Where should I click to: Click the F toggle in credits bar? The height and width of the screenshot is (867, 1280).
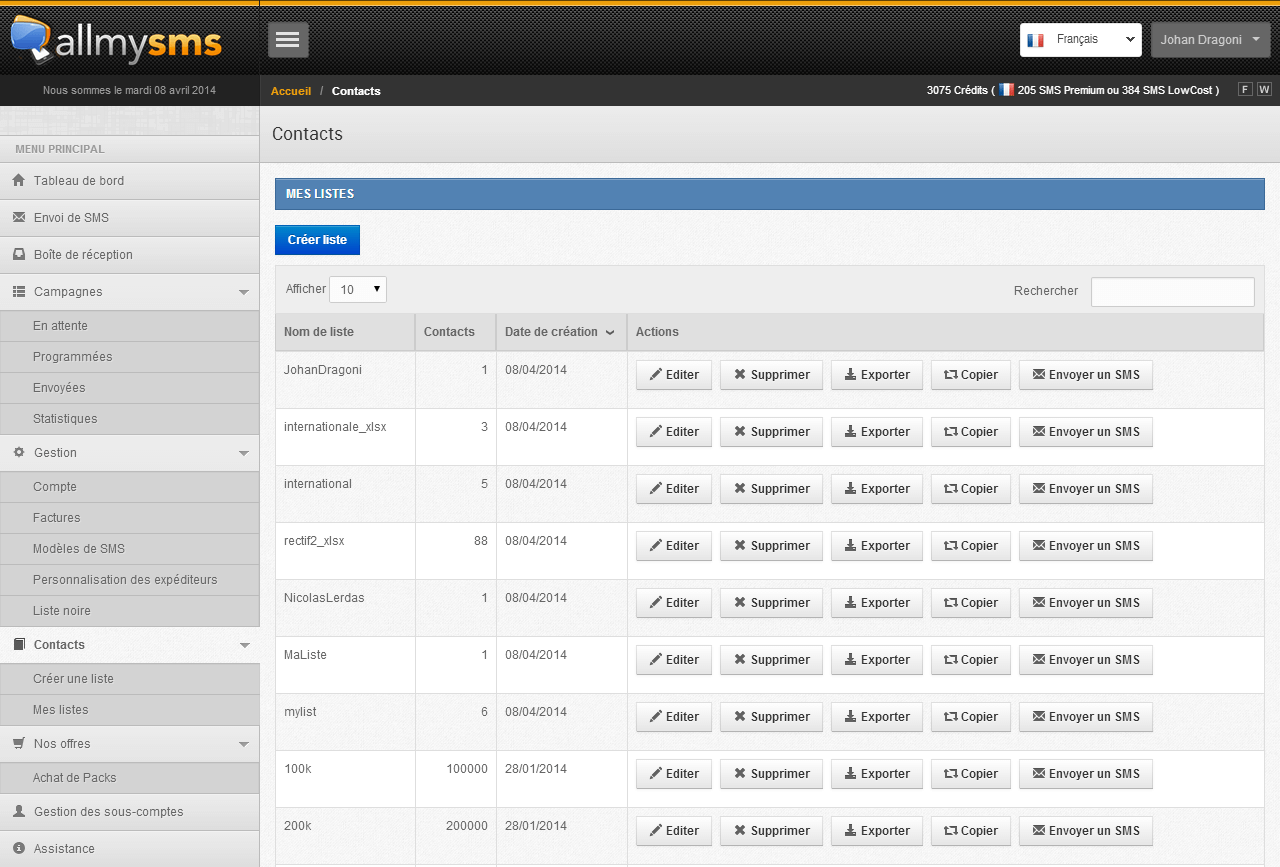1245,90
